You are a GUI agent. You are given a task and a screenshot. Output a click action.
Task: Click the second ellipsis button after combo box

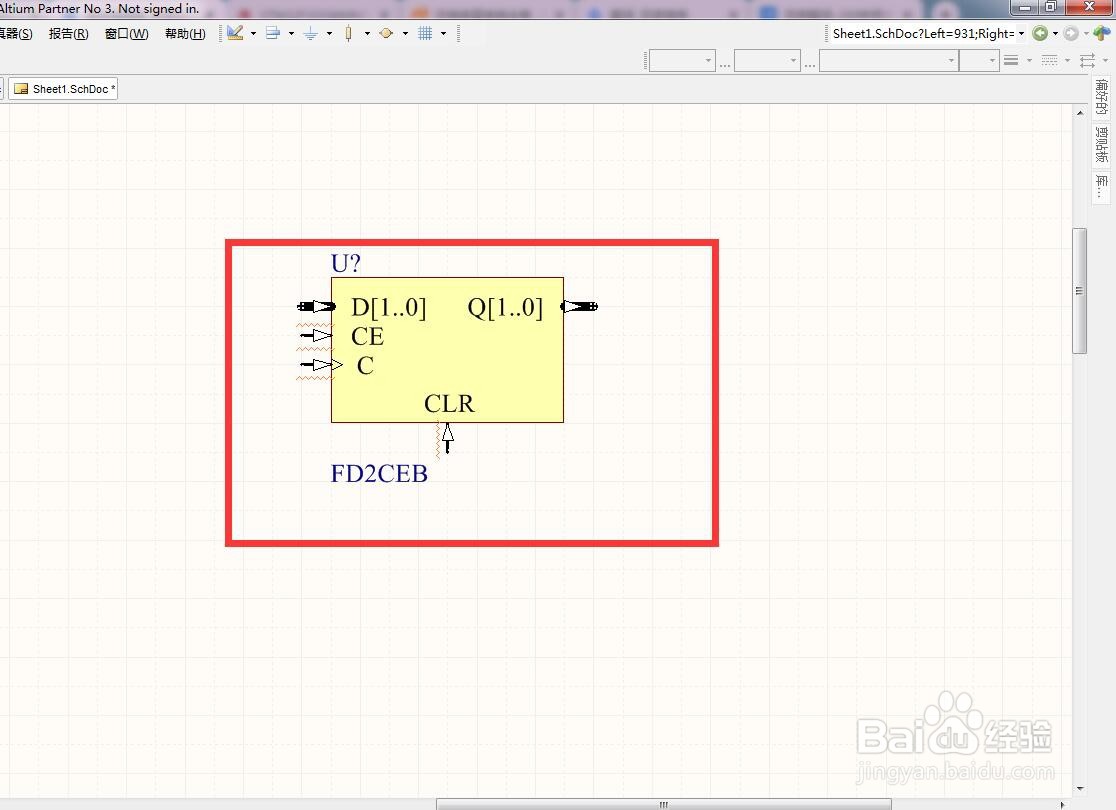click(x=810, y=63)
